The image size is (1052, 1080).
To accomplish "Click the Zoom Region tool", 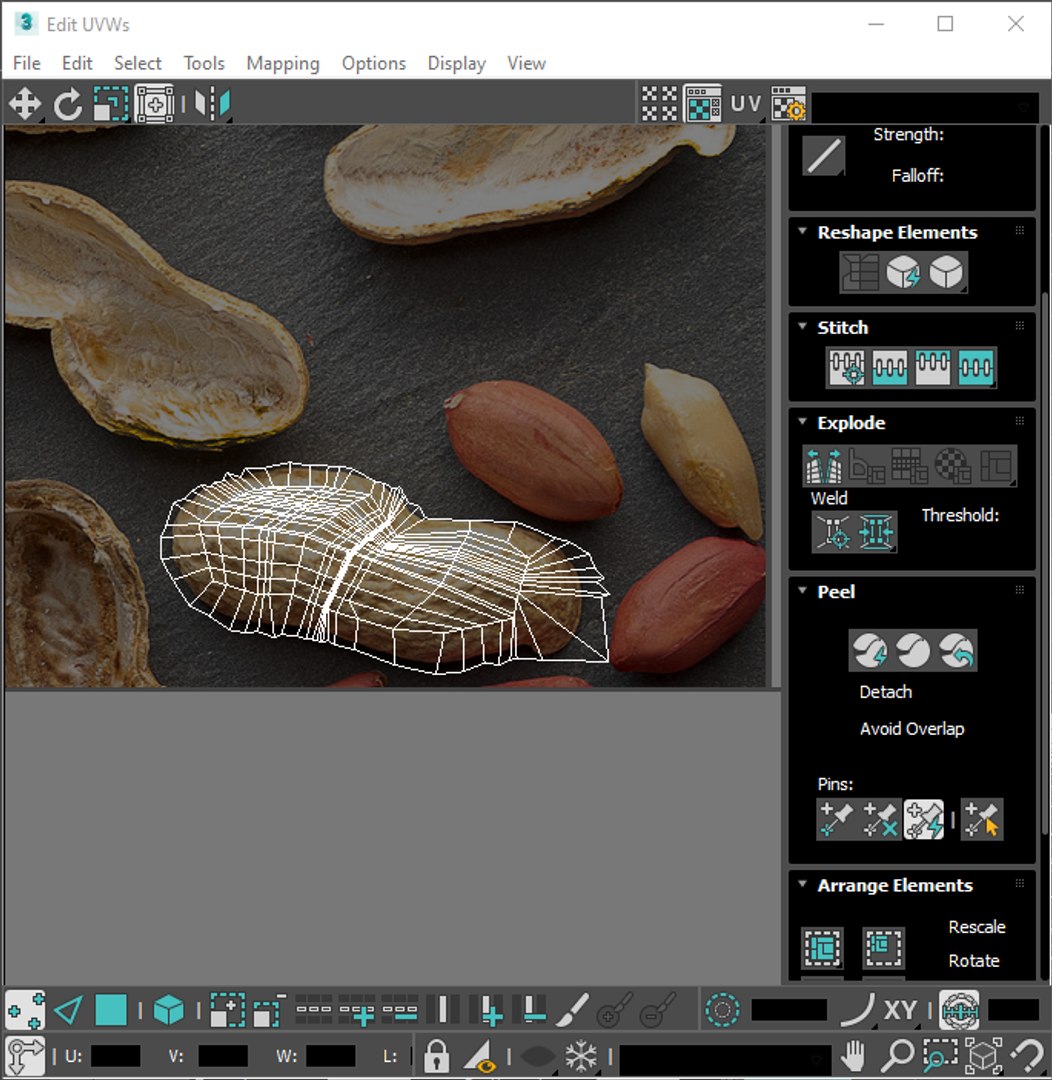I will [941, 1055].
